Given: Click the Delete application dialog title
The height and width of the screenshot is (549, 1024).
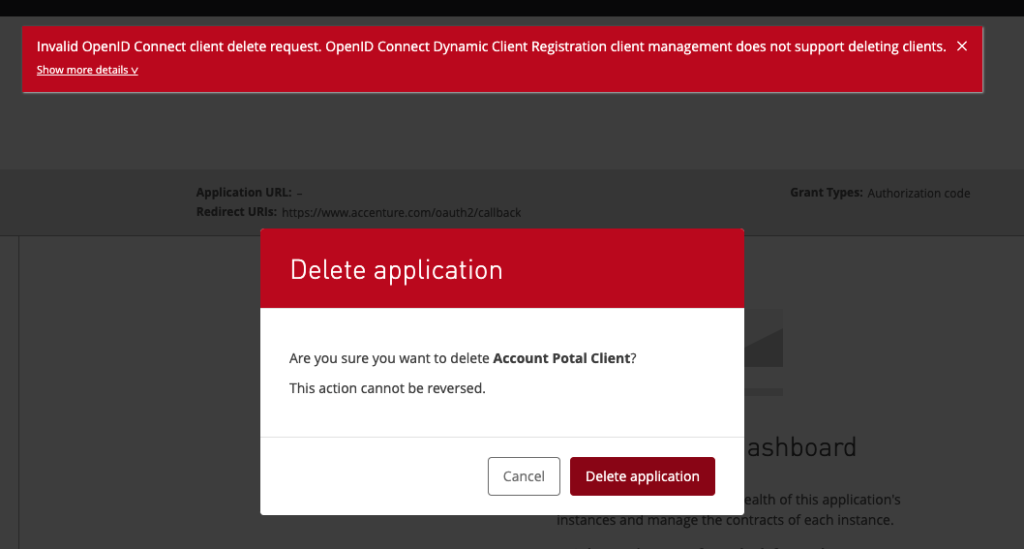Looking at the screenshot, I should click(396, 270).
